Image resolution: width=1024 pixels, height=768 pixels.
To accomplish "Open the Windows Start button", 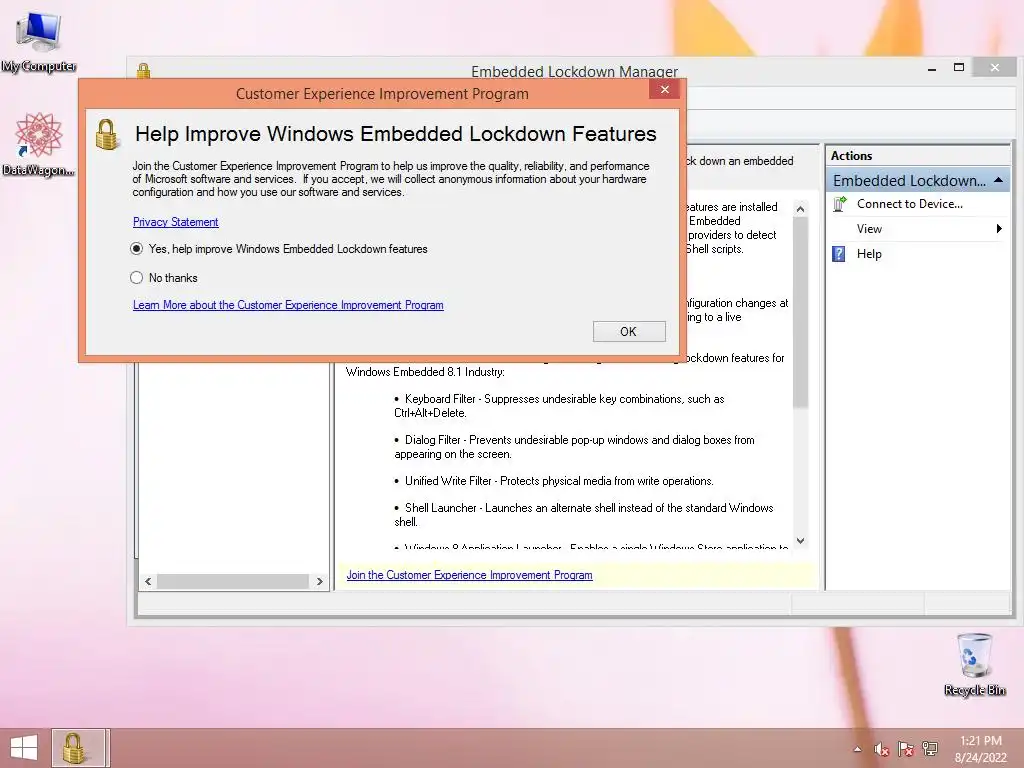I will (x=24, y=748).
